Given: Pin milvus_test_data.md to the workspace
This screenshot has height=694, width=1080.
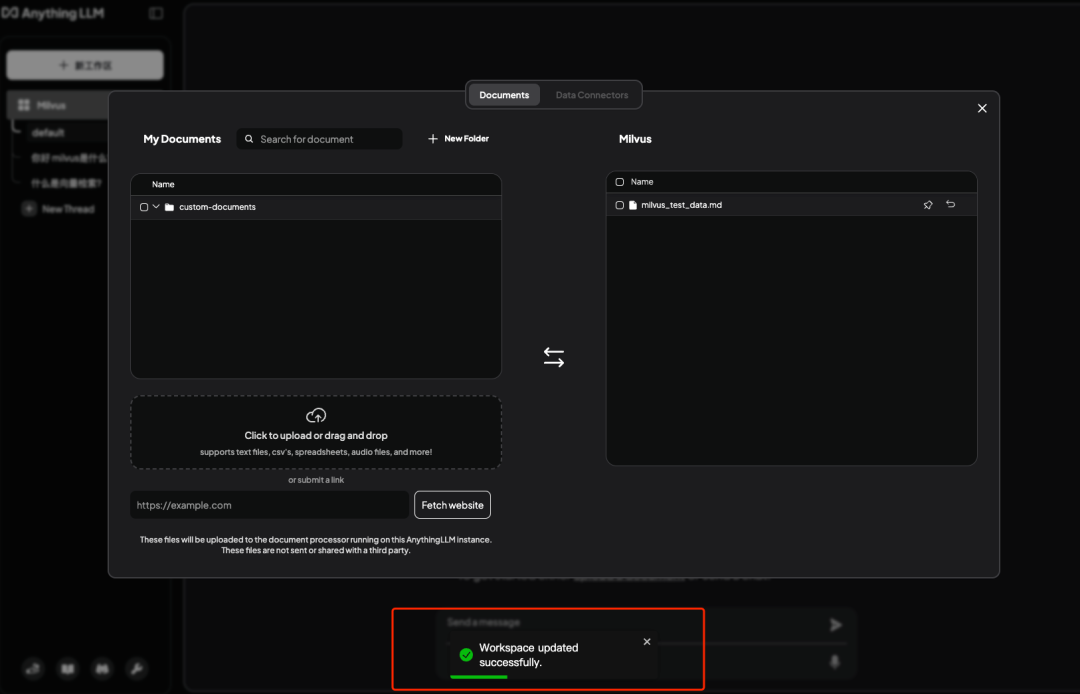Looking at the screenshot, I should click(928, 204).
